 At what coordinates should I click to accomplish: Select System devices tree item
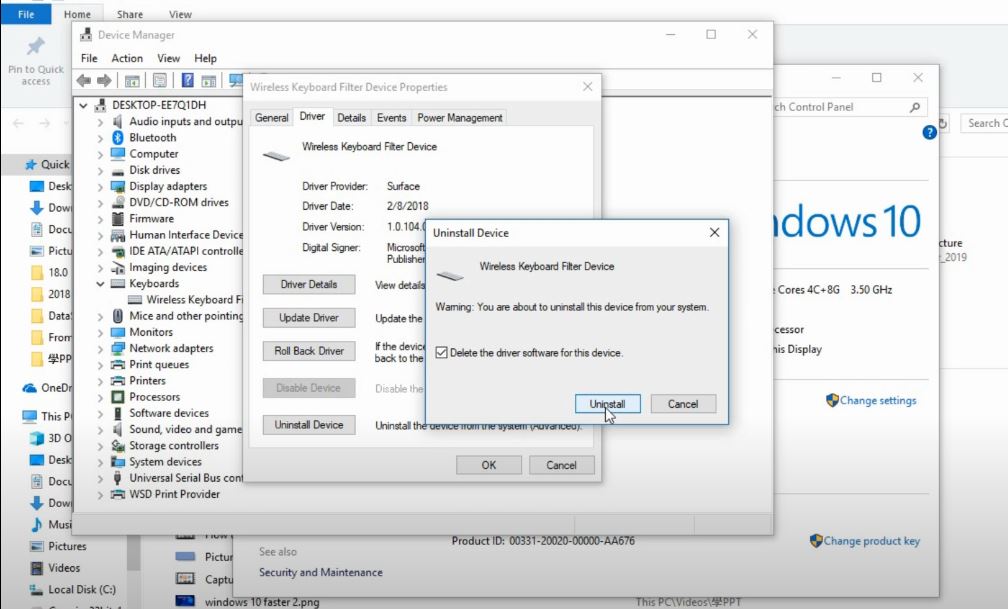pos(165,462)
